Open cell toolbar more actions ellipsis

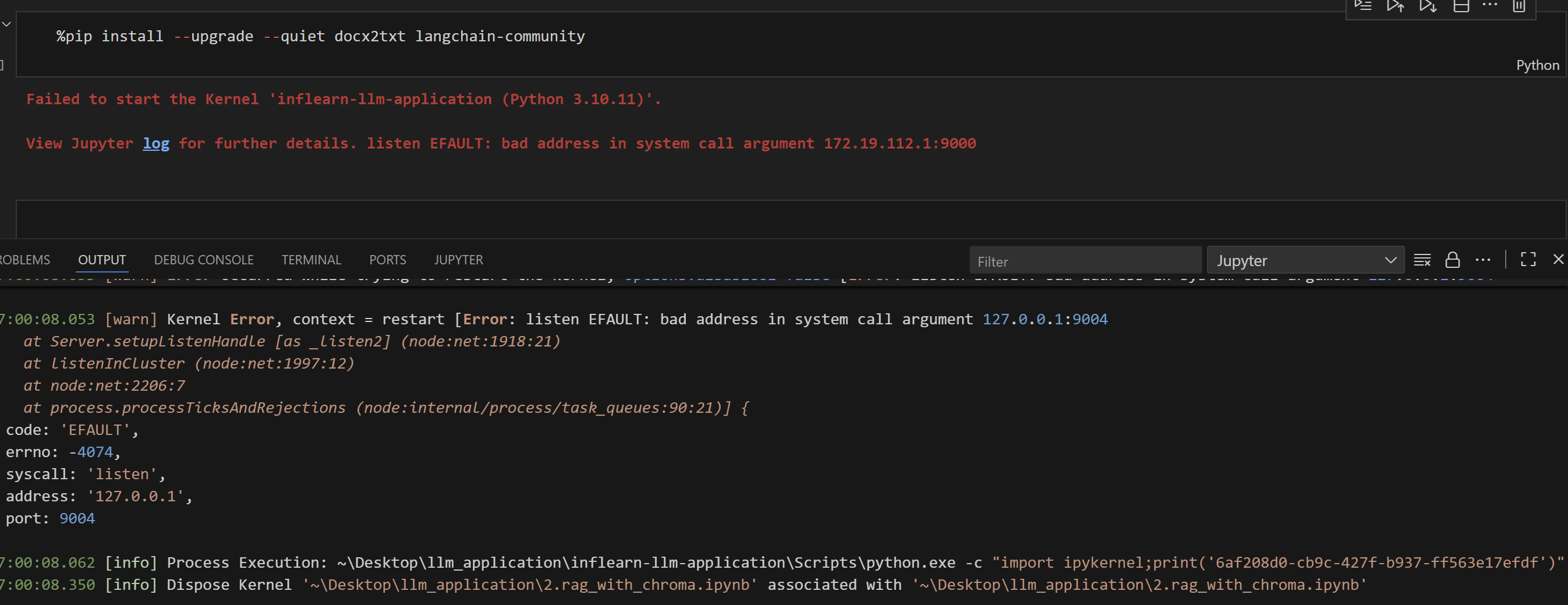[x=1489, y=5]
